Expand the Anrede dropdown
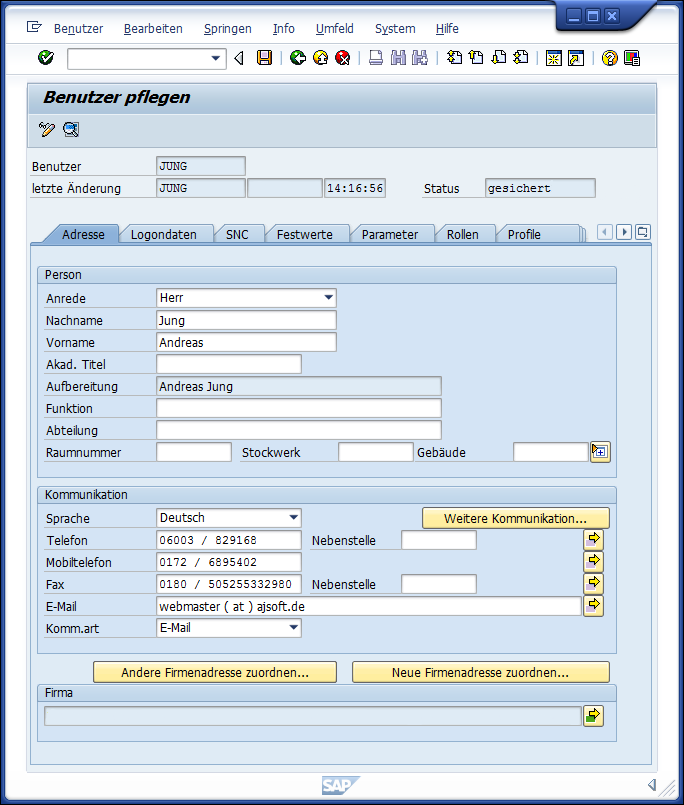Screen dimensions: 684x805 point(328,298)
